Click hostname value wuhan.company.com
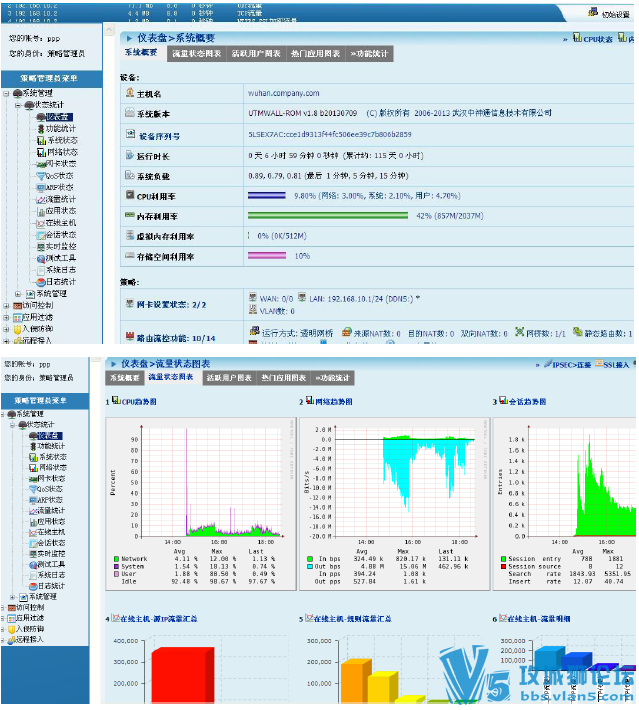This screenshot has width=639, height=710. coord(283,93)
